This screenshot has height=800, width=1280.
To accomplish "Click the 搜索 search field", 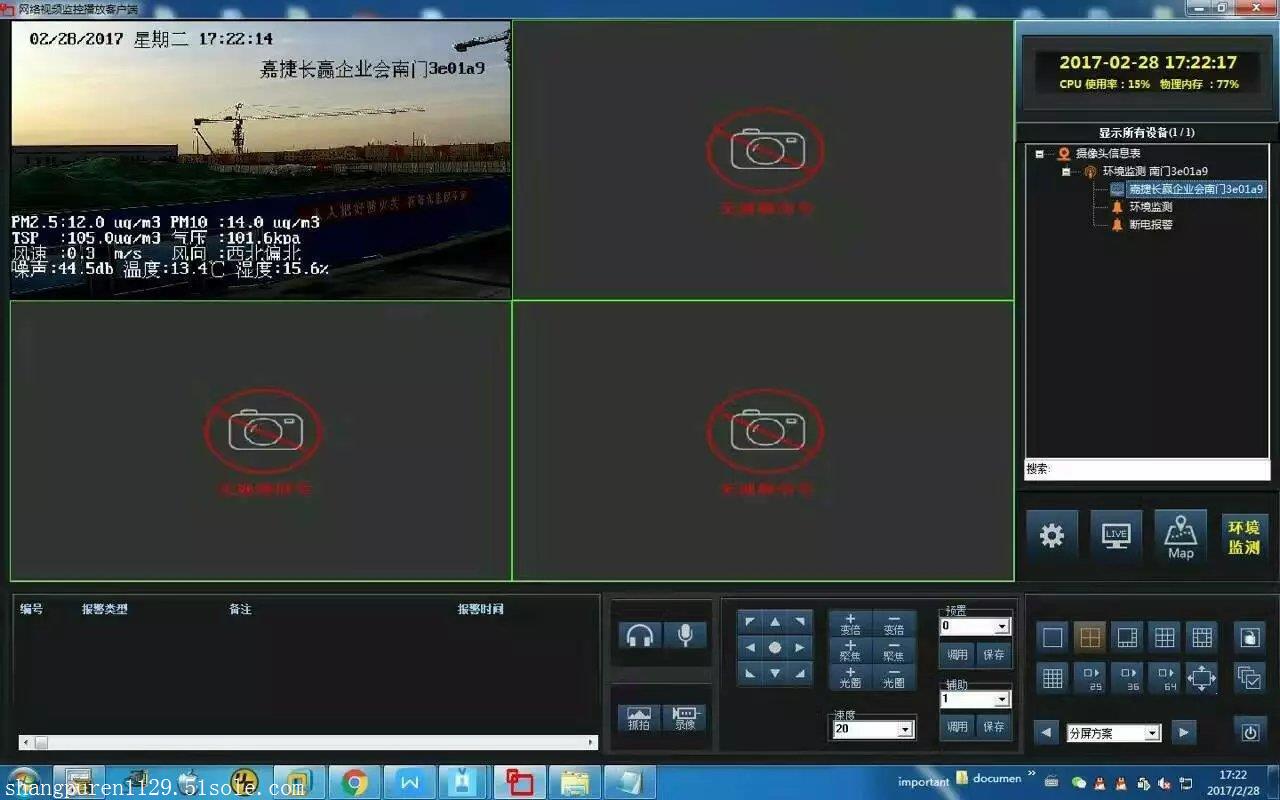I will coord(1147,469).
